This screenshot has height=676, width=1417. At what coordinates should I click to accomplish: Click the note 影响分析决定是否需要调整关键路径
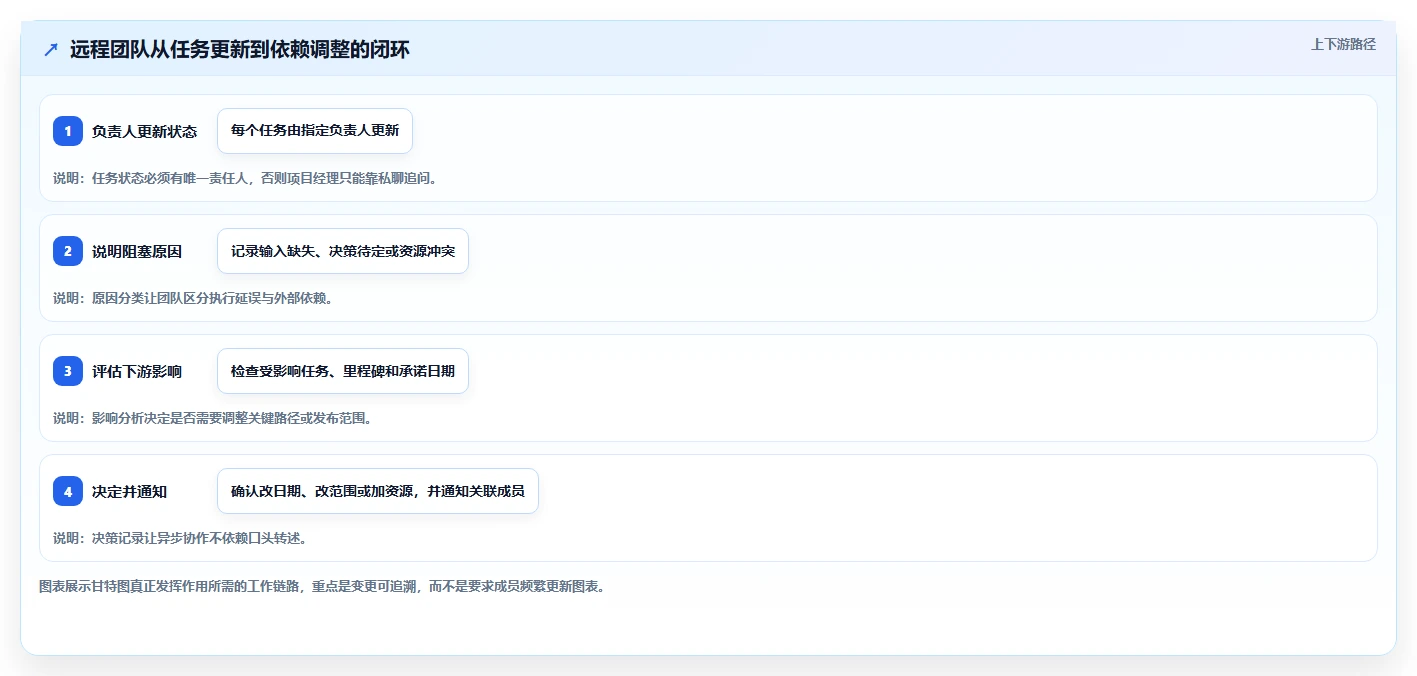point(213,418)
